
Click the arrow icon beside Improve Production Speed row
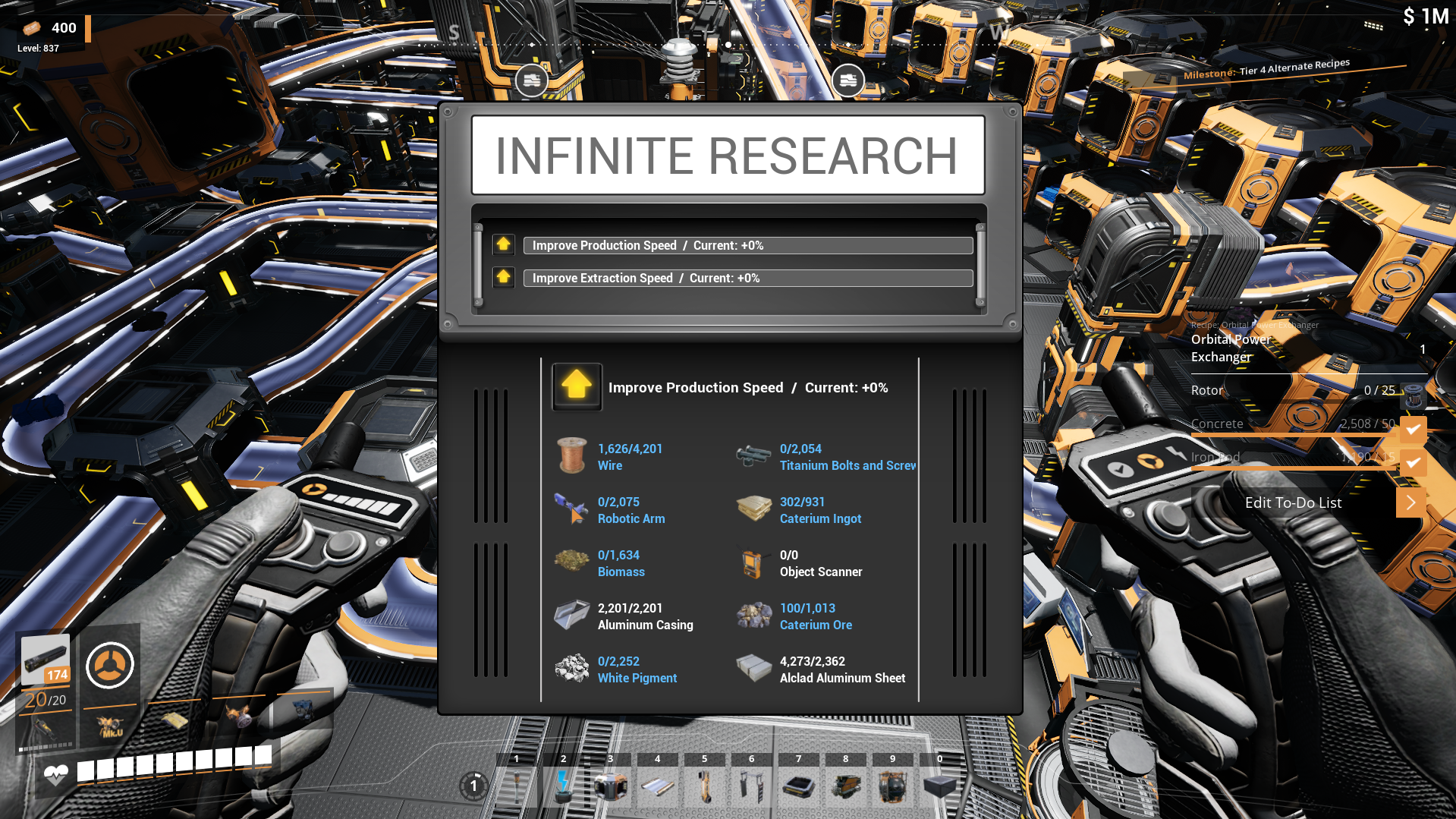point(503,244)
